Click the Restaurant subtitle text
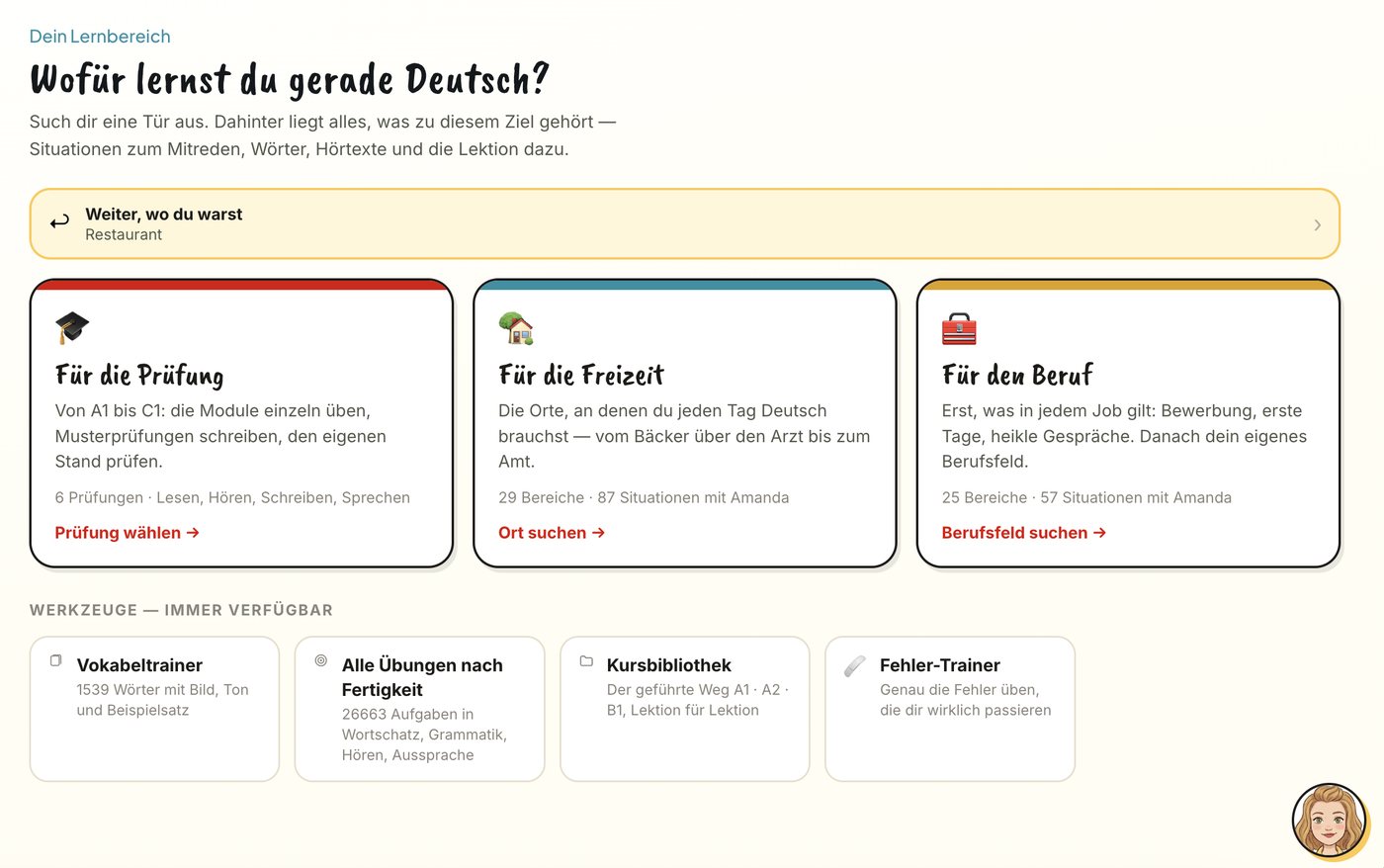 (124, 235)
